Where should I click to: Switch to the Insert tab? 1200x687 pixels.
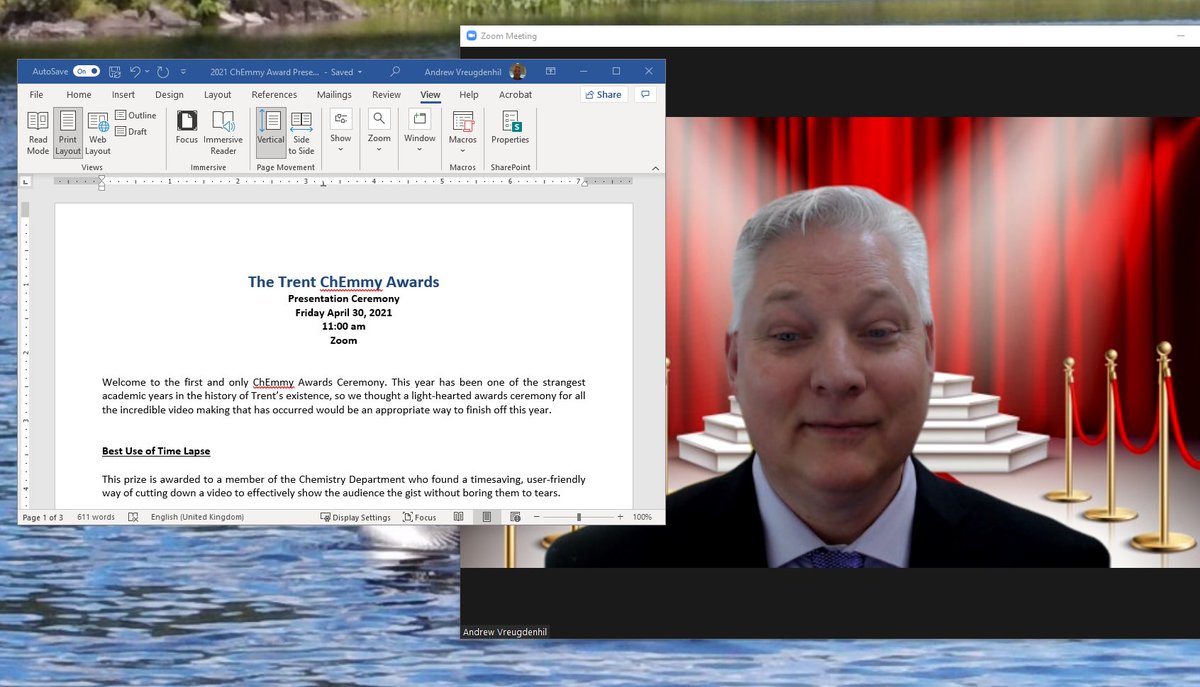(x=123, y=95)
